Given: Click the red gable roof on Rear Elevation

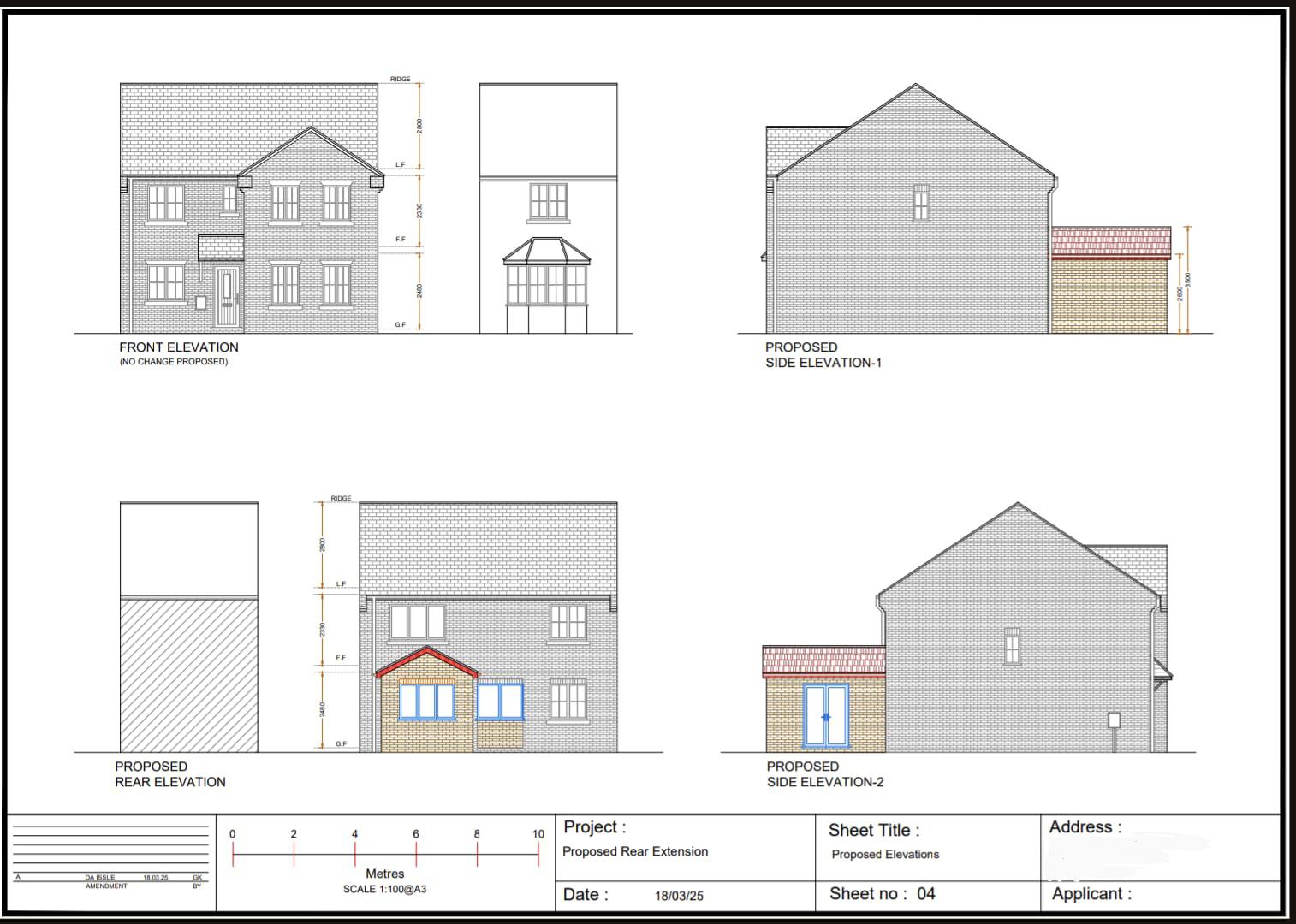Looking at the screenshot, I should 426,662.
